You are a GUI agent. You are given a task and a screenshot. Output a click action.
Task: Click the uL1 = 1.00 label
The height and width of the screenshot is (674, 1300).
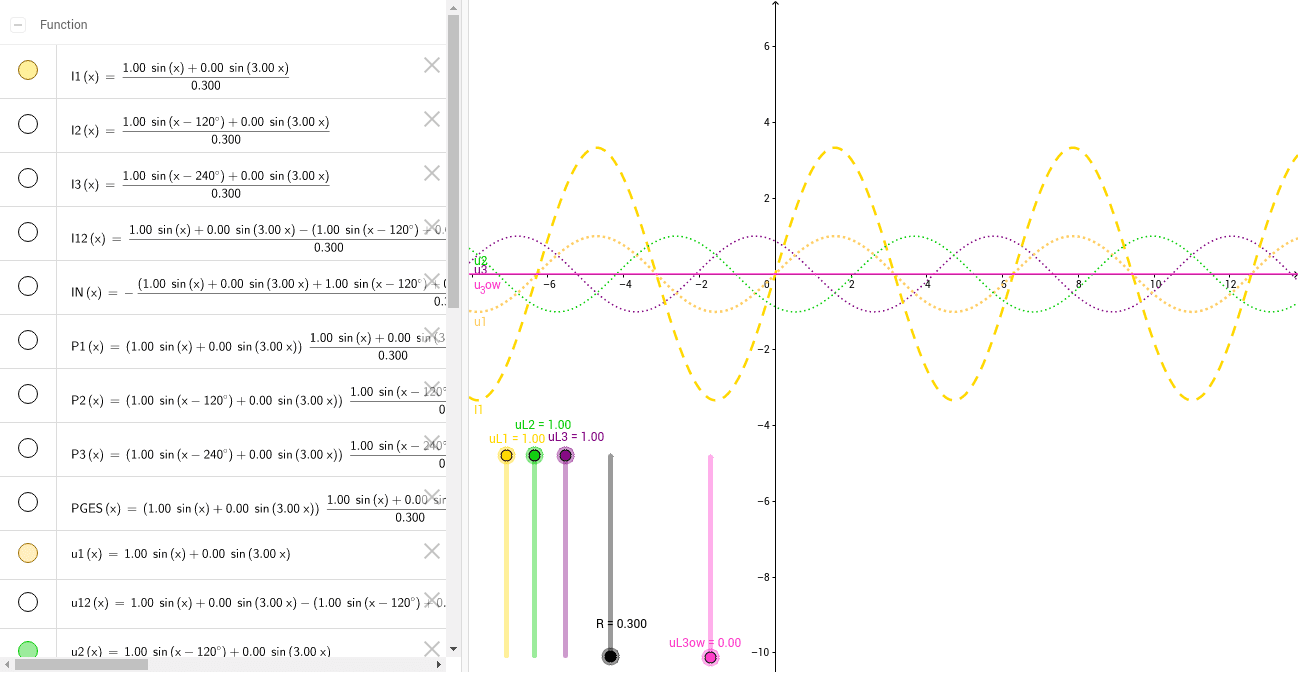point(516,439)
